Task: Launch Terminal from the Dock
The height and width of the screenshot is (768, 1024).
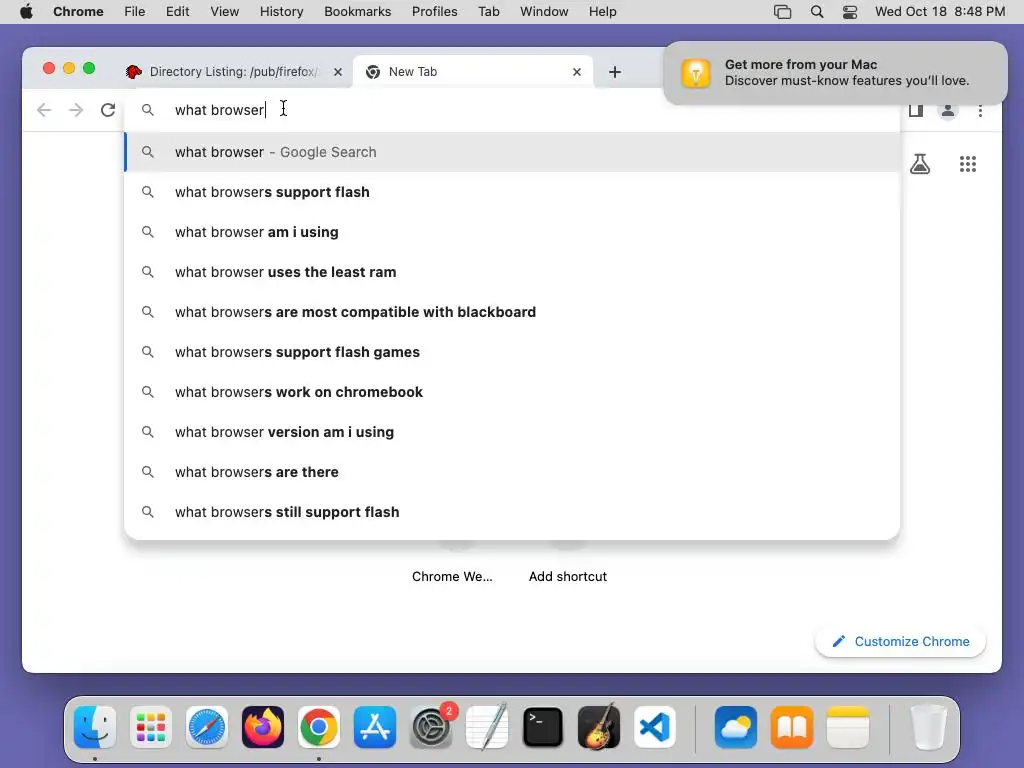Action: tap(543, 727)
